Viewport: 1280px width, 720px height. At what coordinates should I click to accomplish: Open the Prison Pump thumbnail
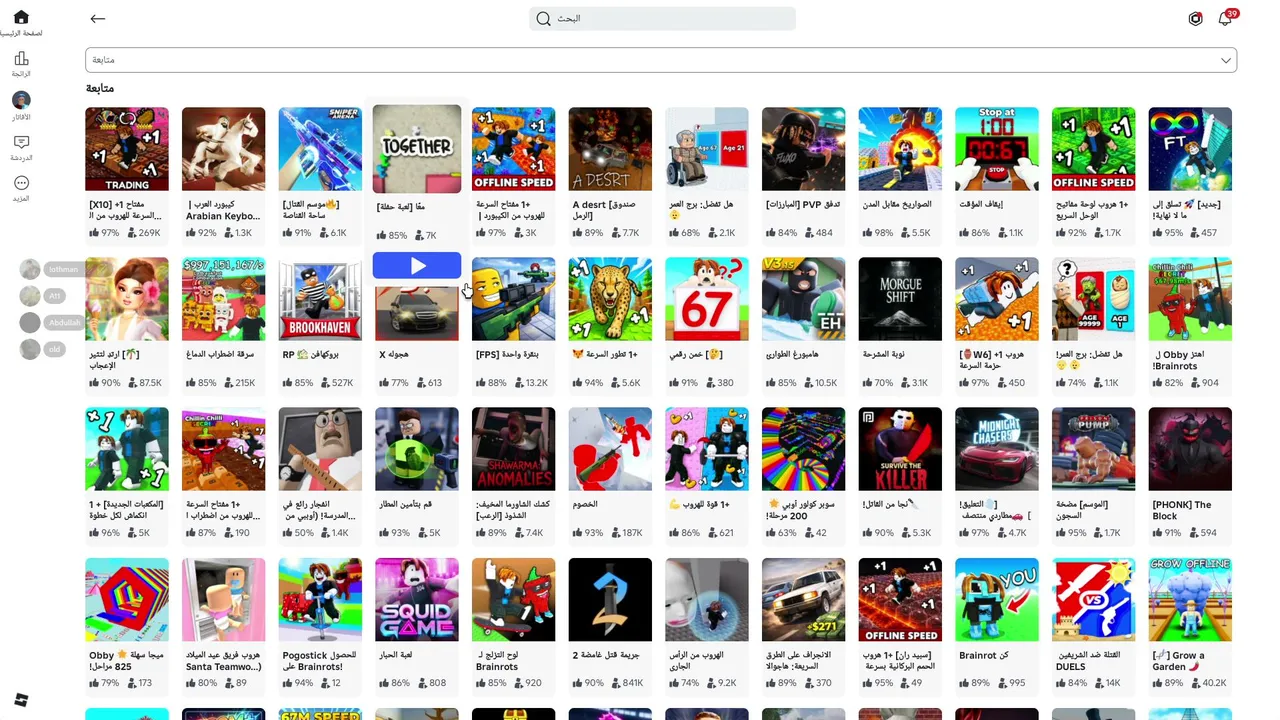pyautogui.click(x=1093, y=449)
